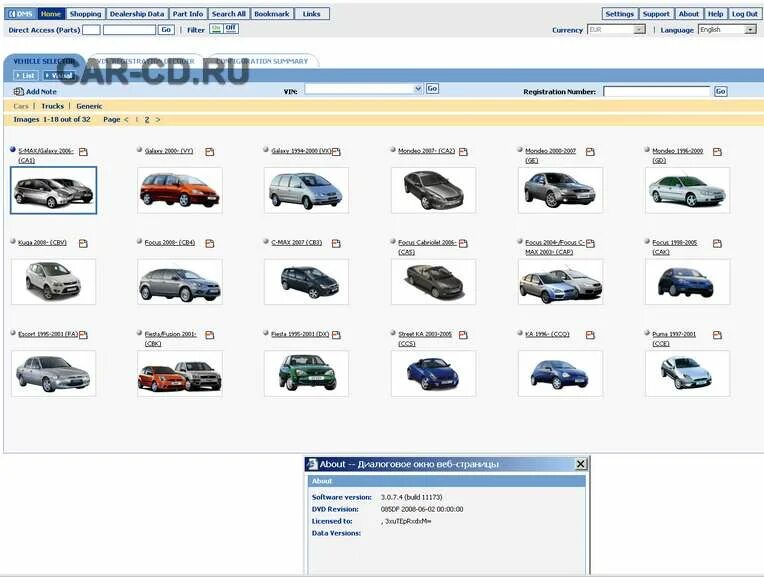The image size is (764, 577).
Task: Select the C-MAX 2007 (CB3) radio button
Action: [x=266, y=241]
